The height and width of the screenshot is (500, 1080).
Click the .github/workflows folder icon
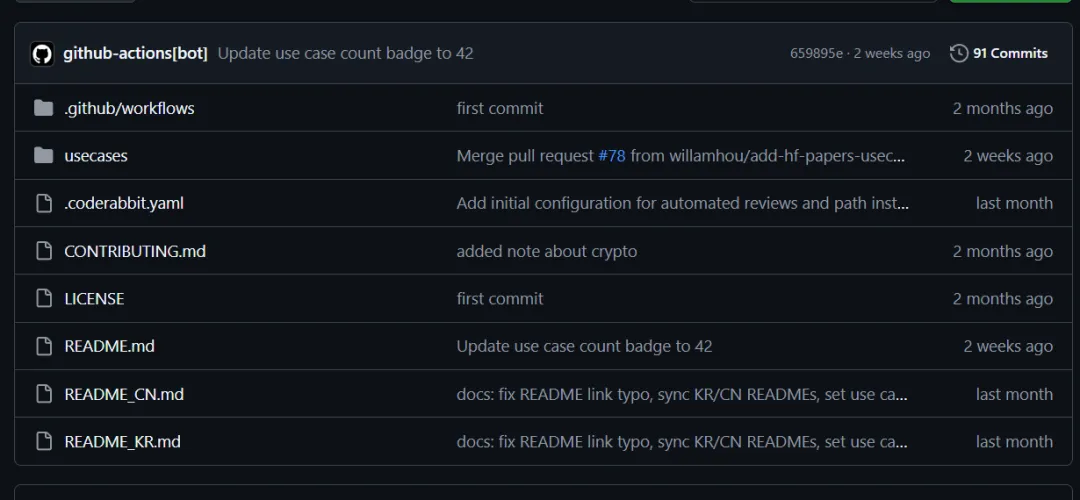pyautogui.click(x=43, y=108)
